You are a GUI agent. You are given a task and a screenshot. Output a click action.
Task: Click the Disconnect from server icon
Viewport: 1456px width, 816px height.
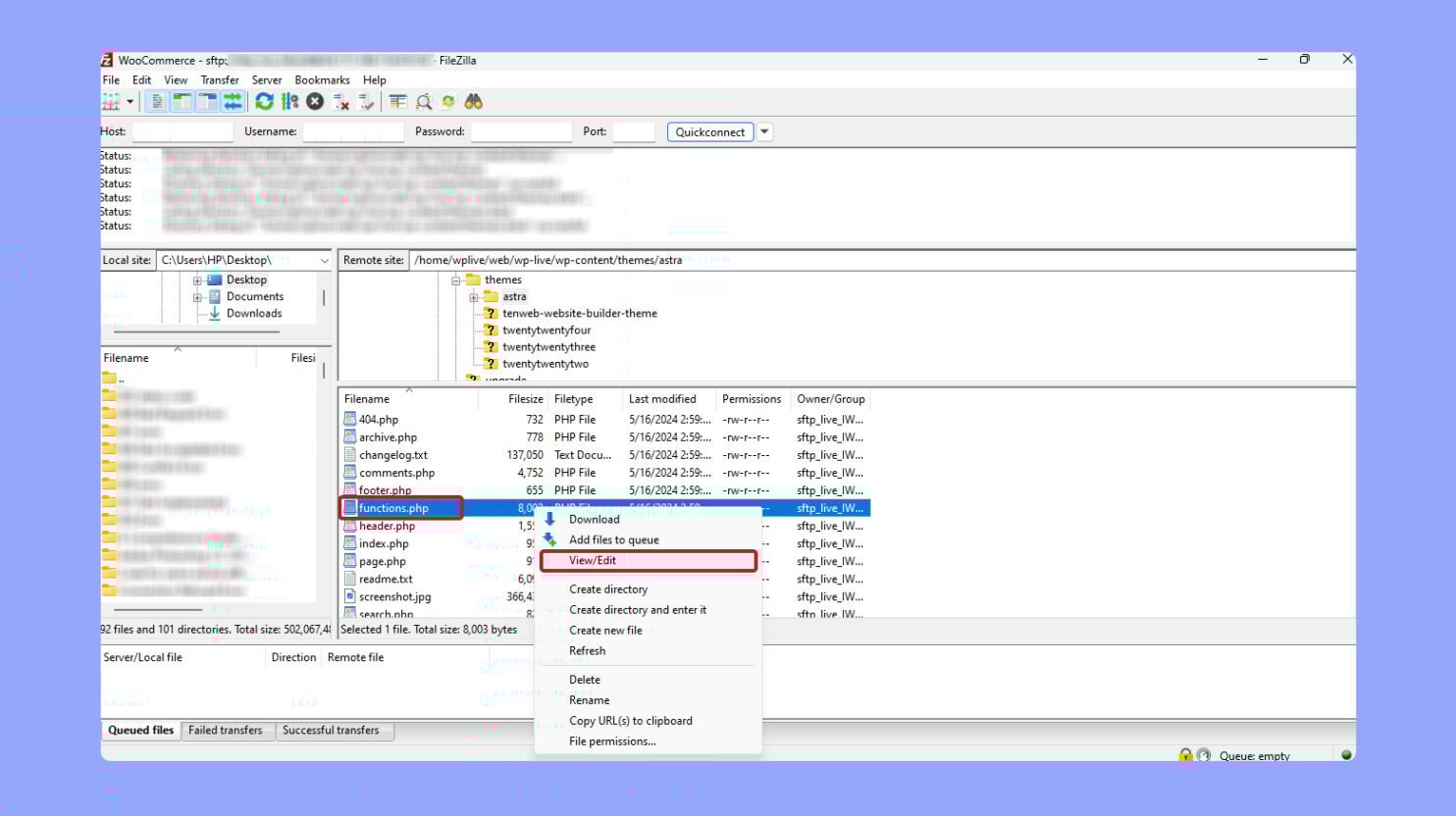[x=340, y=101]
